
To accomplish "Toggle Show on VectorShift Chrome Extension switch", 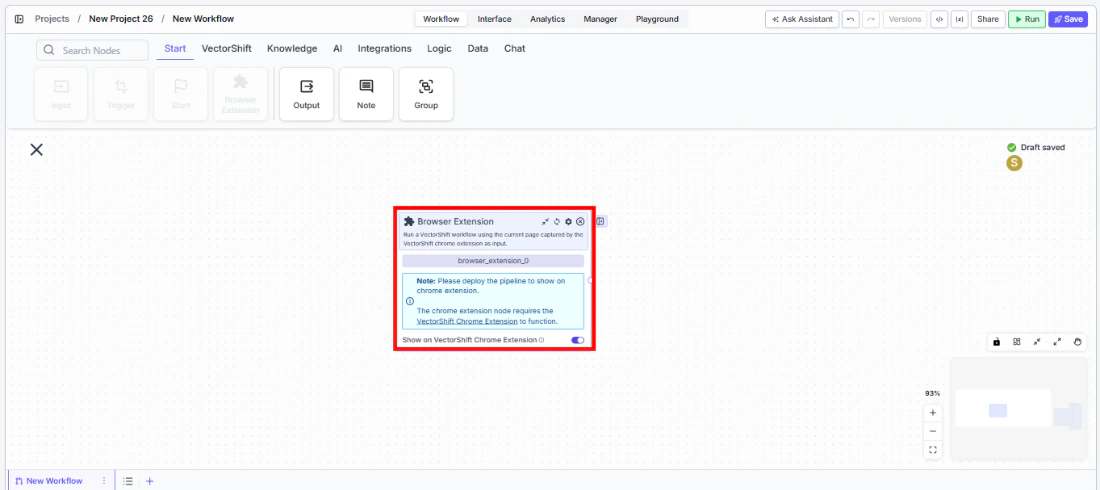I will (x=577, y=340).
